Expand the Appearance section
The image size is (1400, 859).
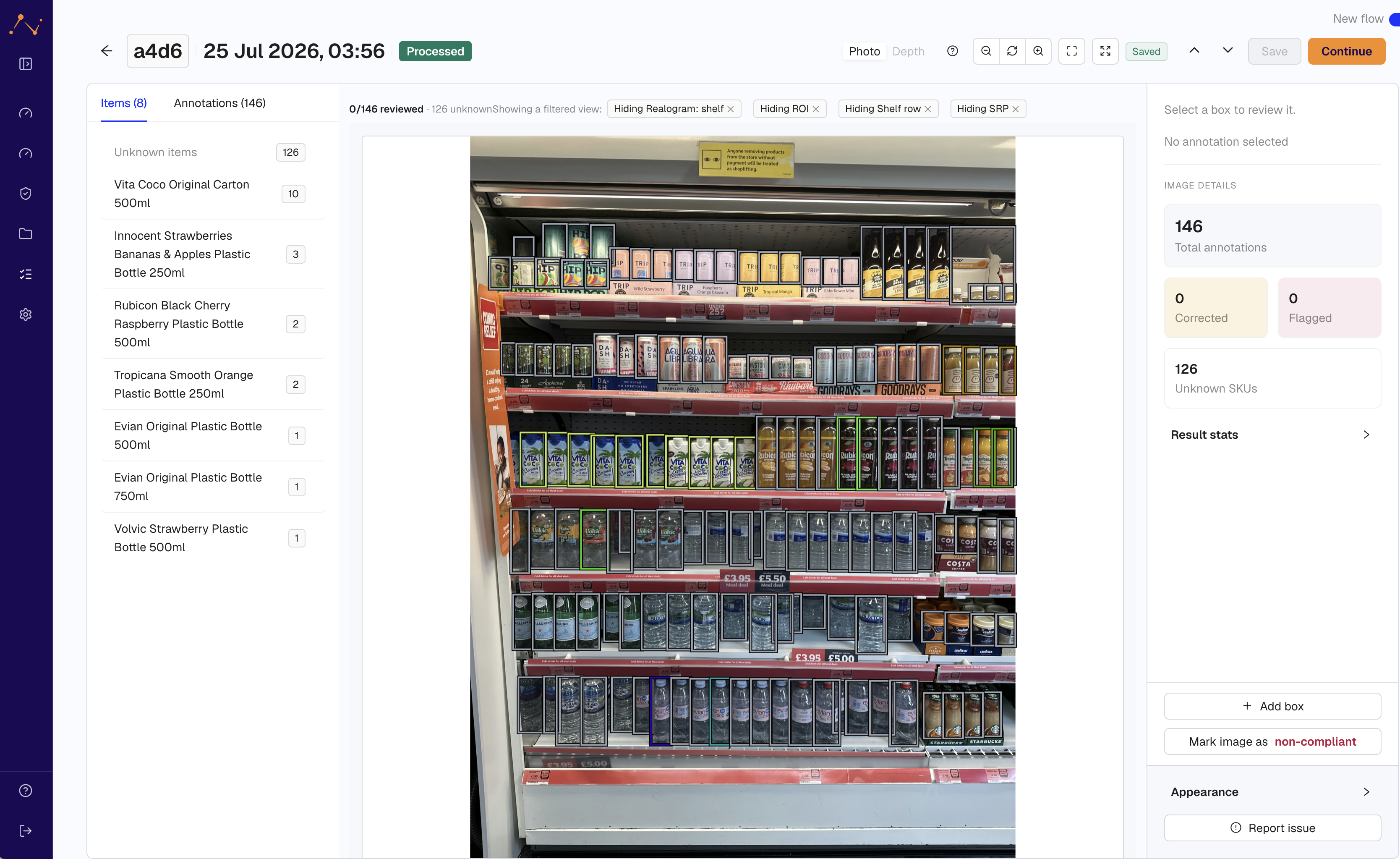pyautogui.click(x=1272, y=791)
